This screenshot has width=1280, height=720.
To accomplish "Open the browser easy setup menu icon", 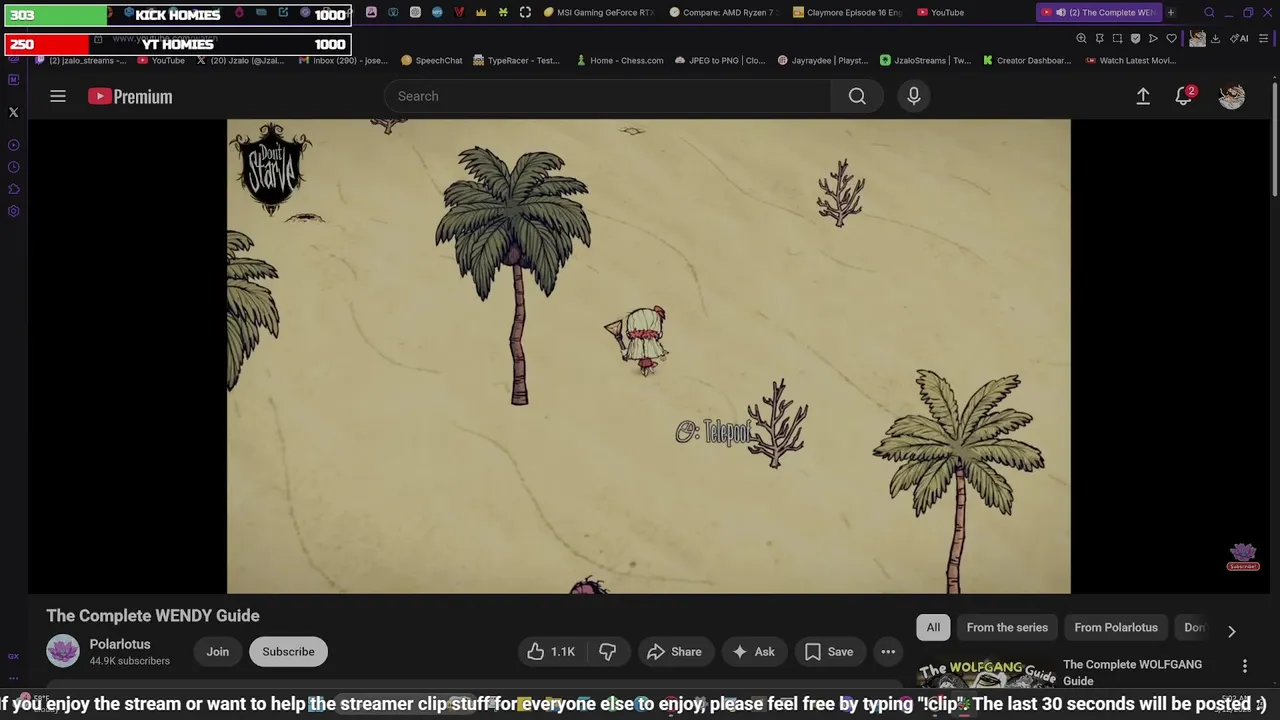I will pos(1264,38).
